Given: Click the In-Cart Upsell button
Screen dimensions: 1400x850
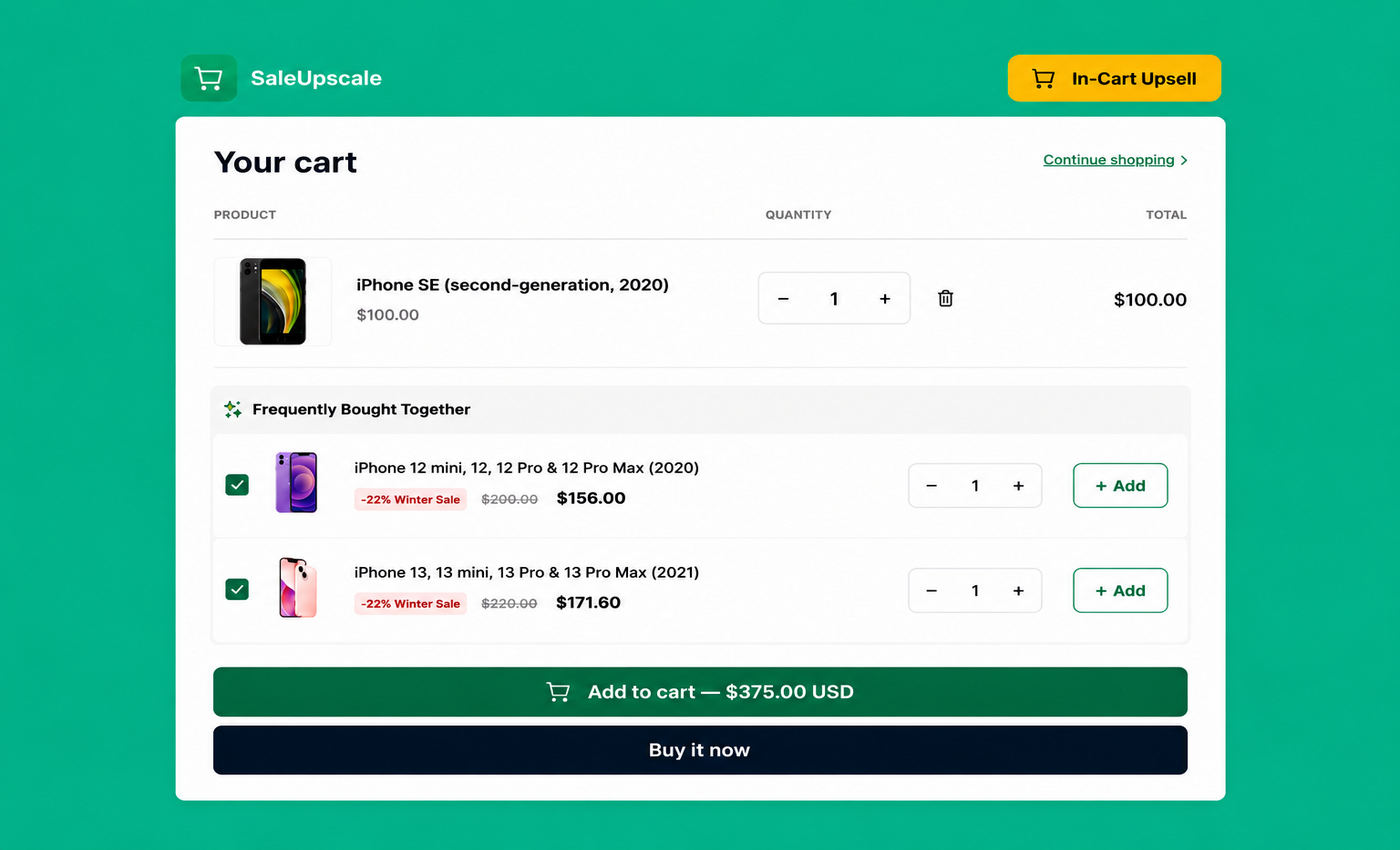Looking at the screenshot, I should pyautogui.click(x=1114, y=78).
